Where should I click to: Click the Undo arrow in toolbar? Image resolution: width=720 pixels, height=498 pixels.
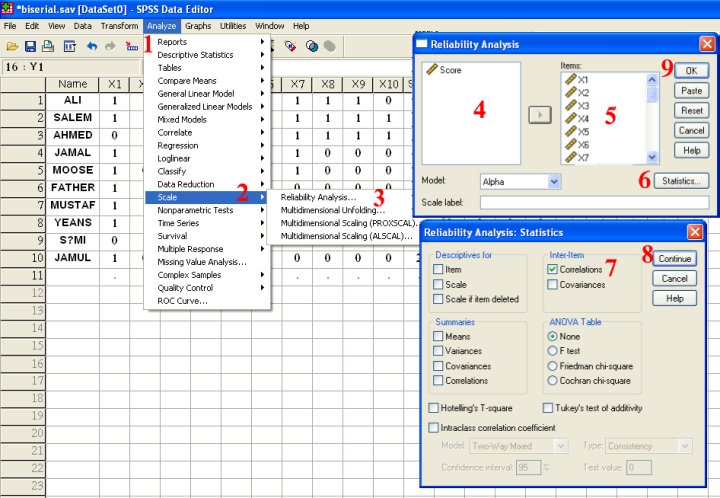(91, 46)
